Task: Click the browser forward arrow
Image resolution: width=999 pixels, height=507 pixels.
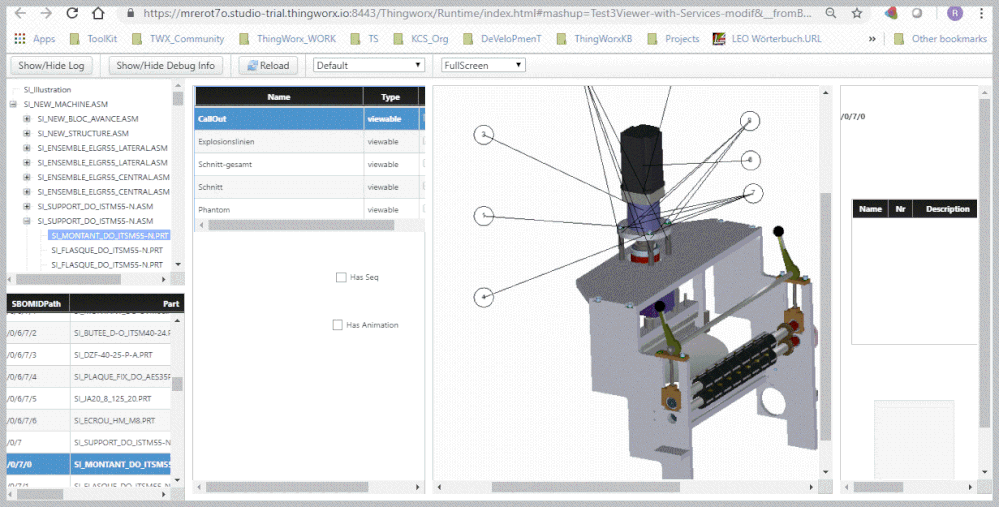Action: click(x=46, y=13)
